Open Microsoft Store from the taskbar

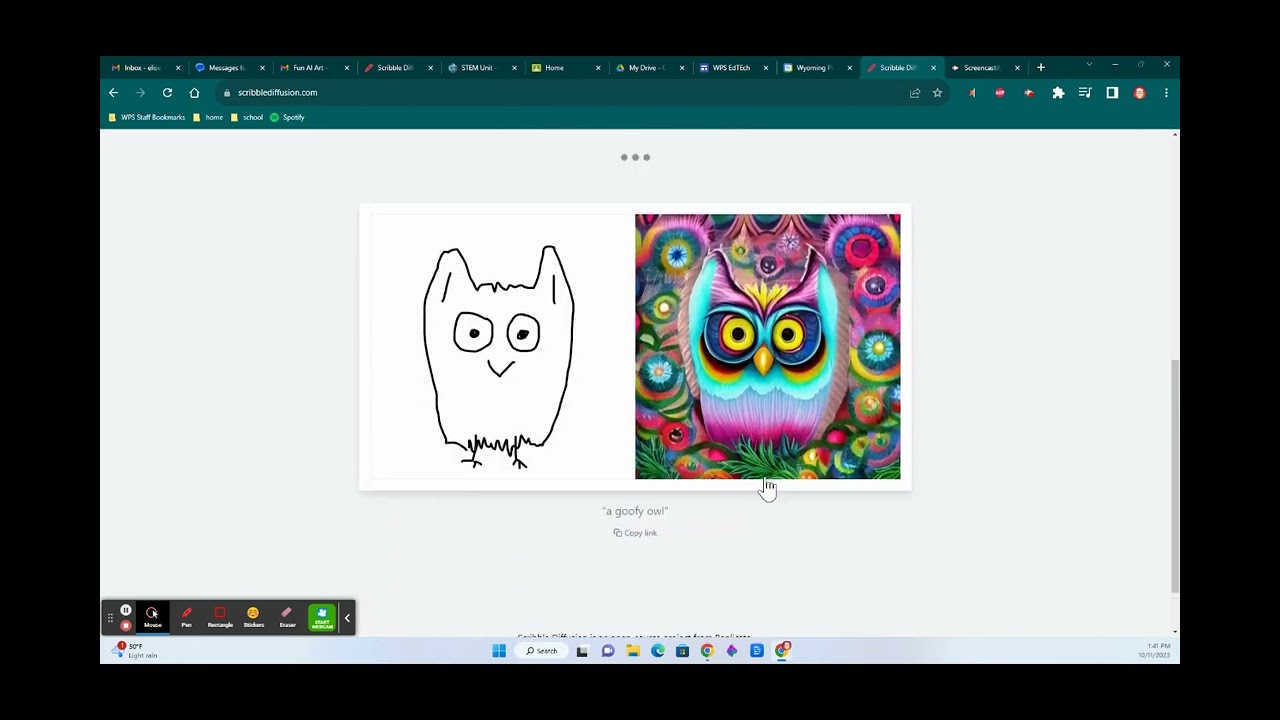click(x=682, y=651)
